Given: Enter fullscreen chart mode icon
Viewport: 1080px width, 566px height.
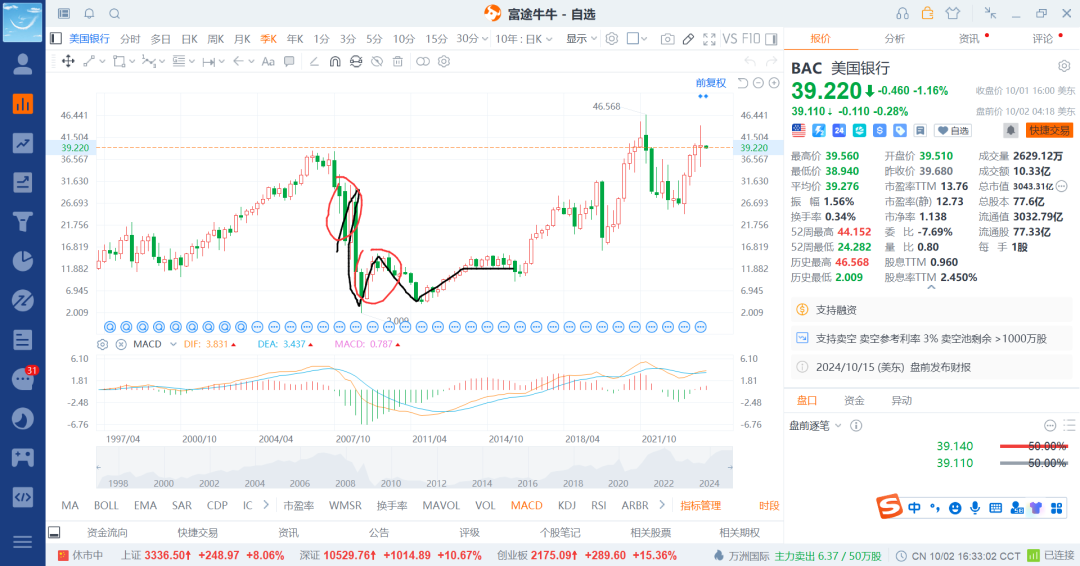Looking at the screenshot, I should [x=709, y=39].
